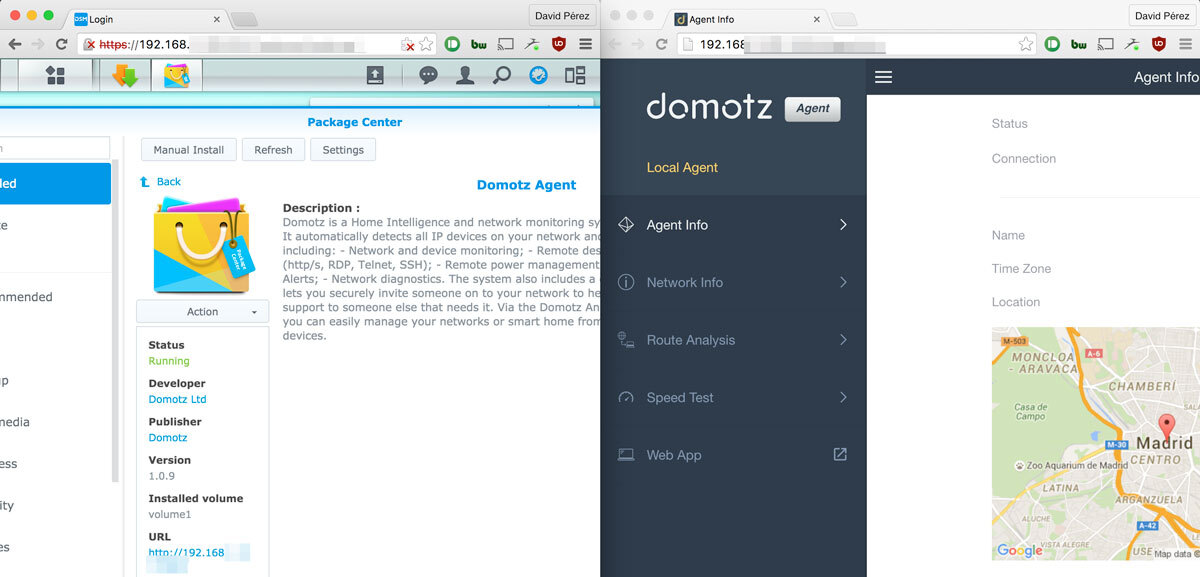1200x577 pixels.
Task: Open search with the magnifying glass icon
Action: [x=501, y=75]
